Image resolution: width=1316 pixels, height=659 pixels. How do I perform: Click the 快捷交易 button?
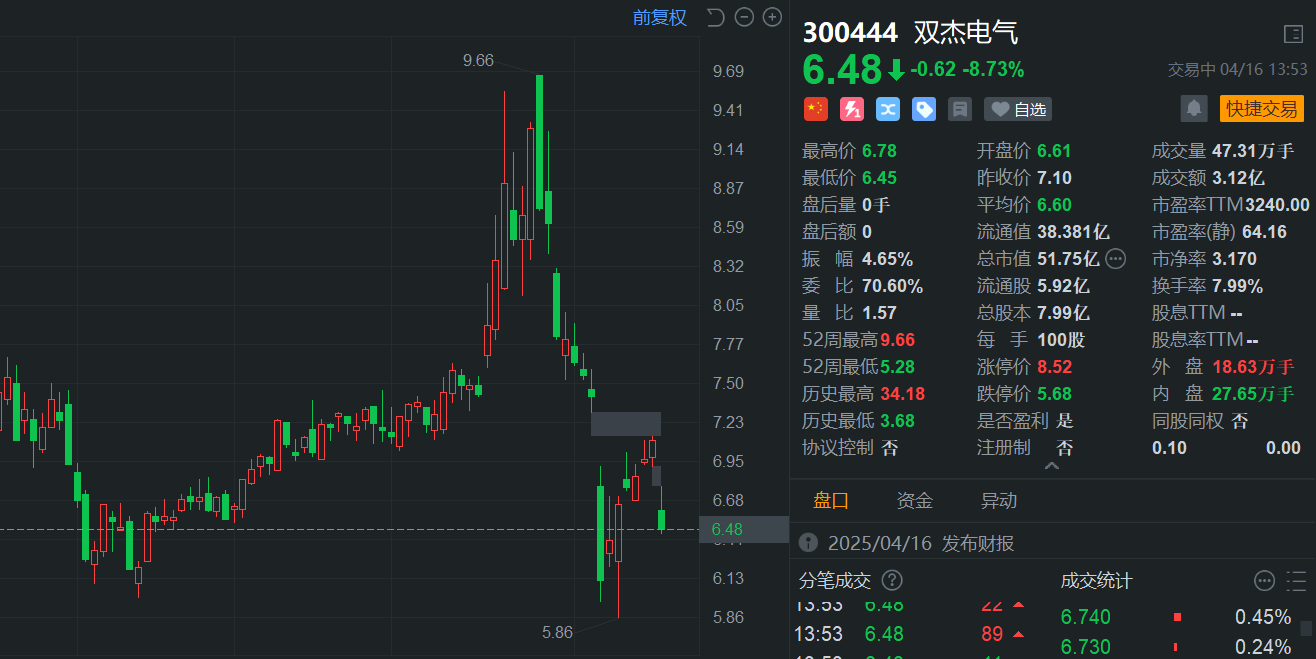[1262, 109]
